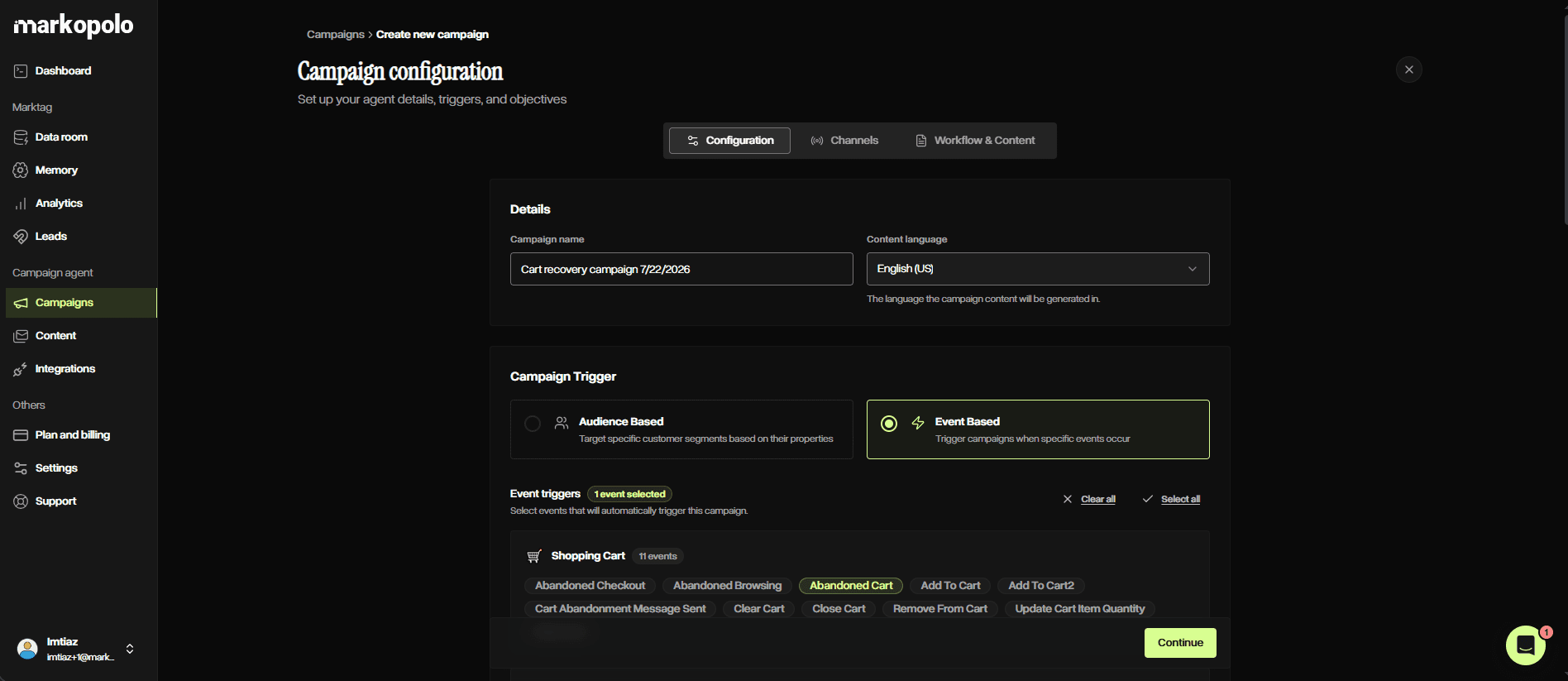Click the Memory brain icon
Screen dimensions: 1568x681
tap(21, 170)
